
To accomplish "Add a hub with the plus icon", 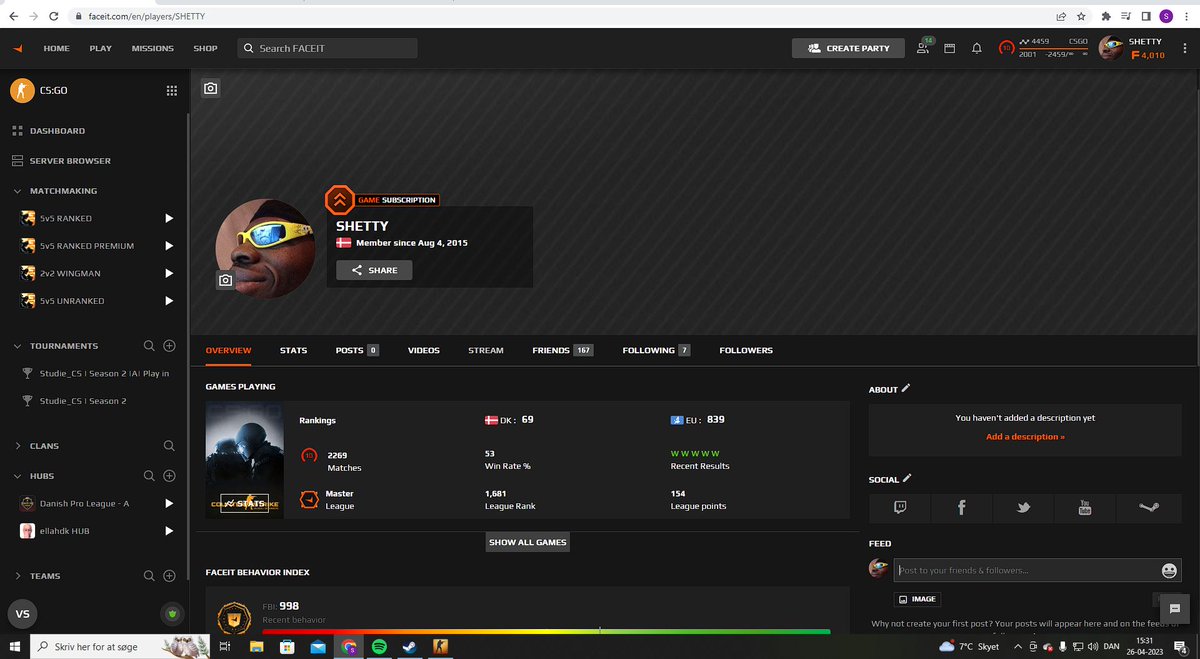I will [x=169, y=476].
